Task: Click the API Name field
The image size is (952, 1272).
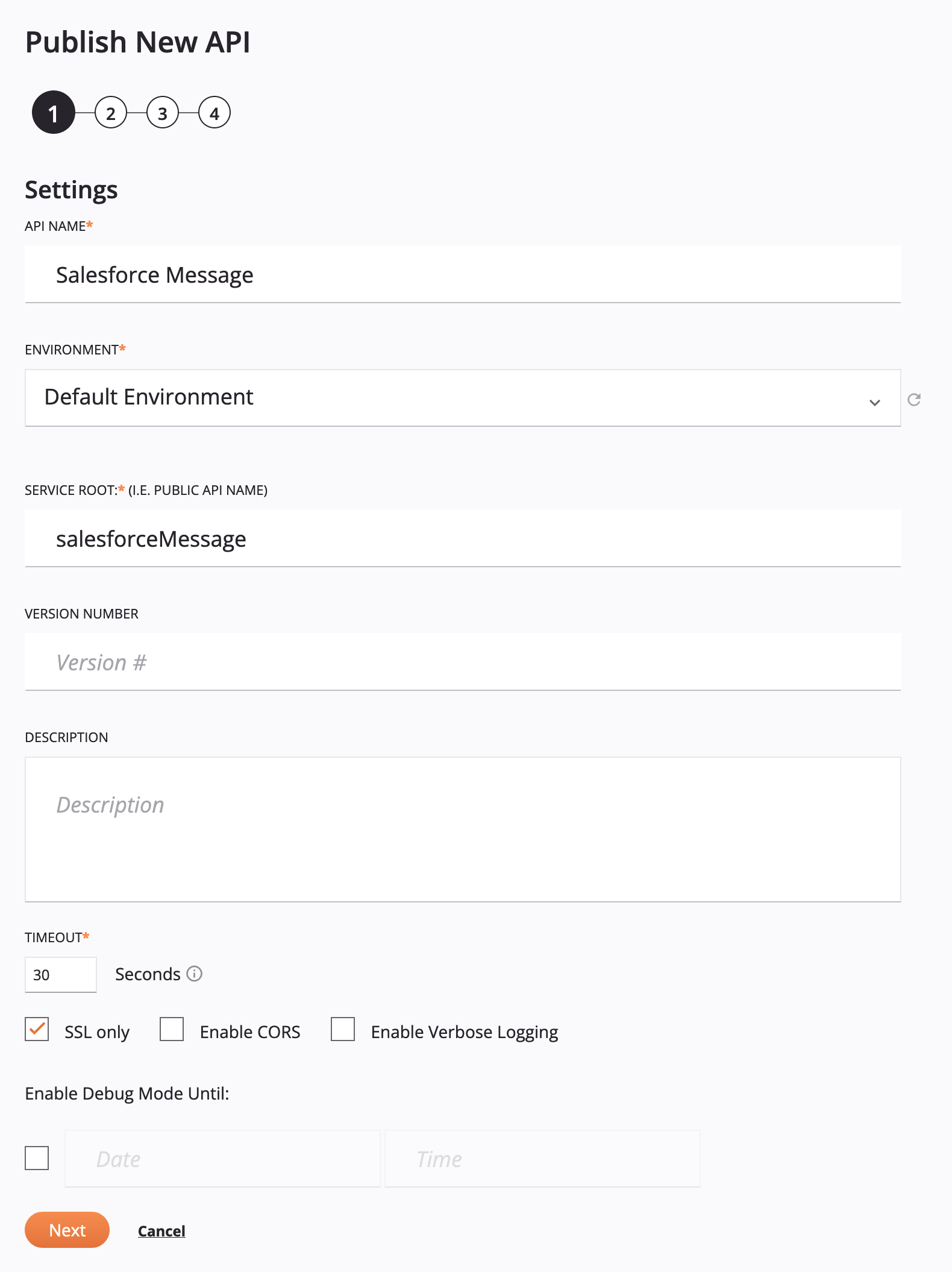Action: 463,274
